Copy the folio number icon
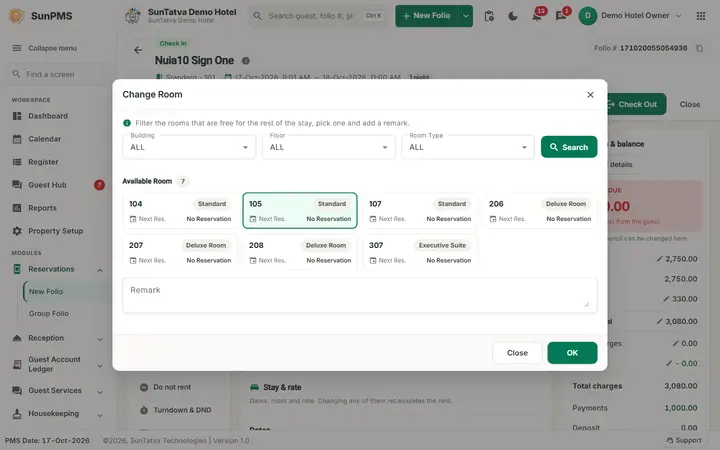This screenshot has height=450, width=720. tap(699, 48)
